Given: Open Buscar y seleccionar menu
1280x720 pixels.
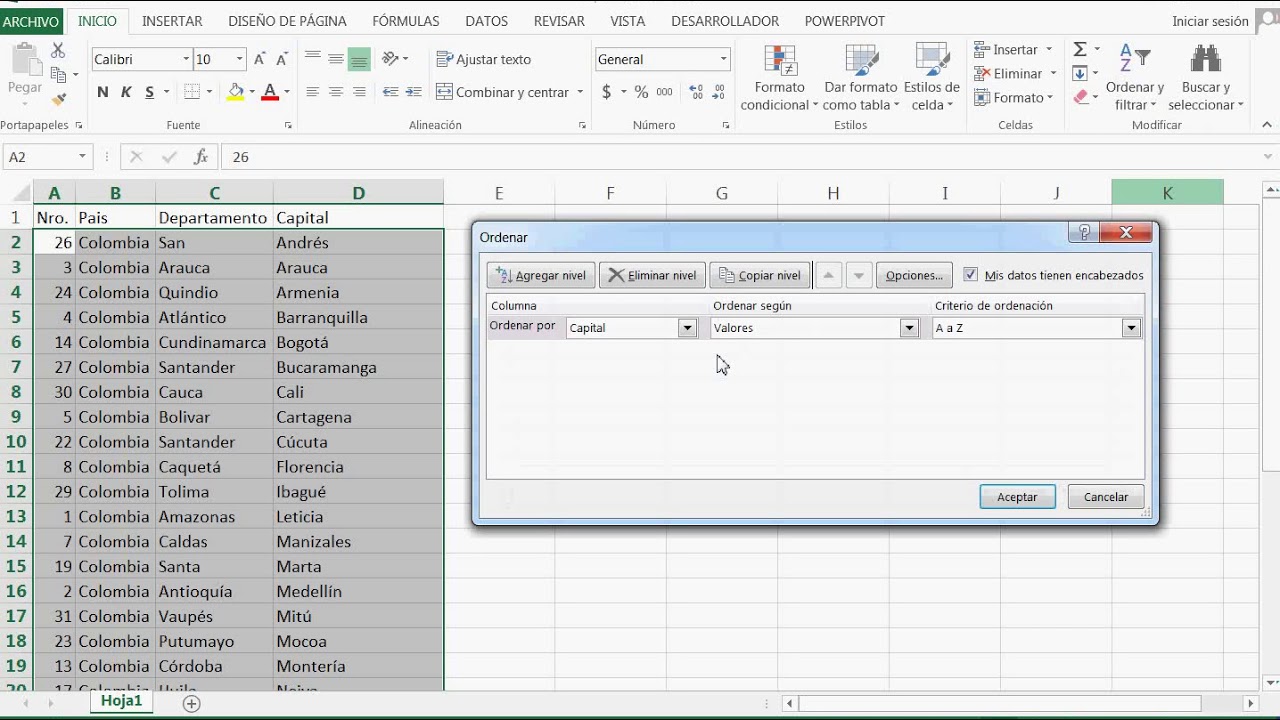Looking at the screenshot, I should click(1205, 78).
